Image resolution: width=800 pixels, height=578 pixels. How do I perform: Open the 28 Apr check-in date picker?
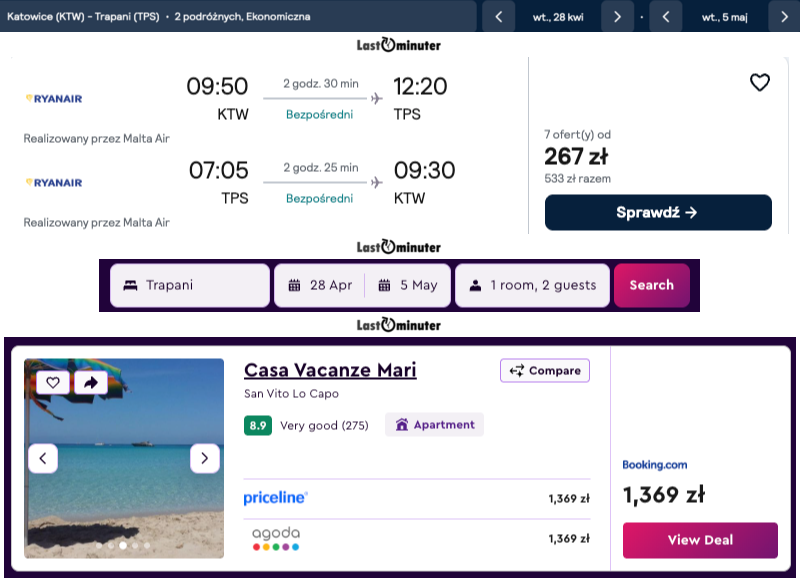tap(321, 285)
